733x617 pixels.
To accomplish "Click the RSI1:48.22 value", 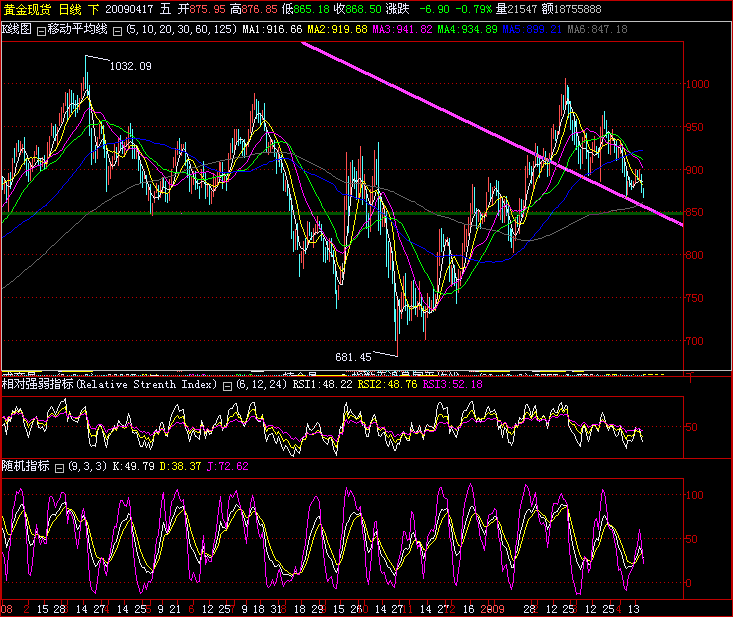I will (323, 384).
